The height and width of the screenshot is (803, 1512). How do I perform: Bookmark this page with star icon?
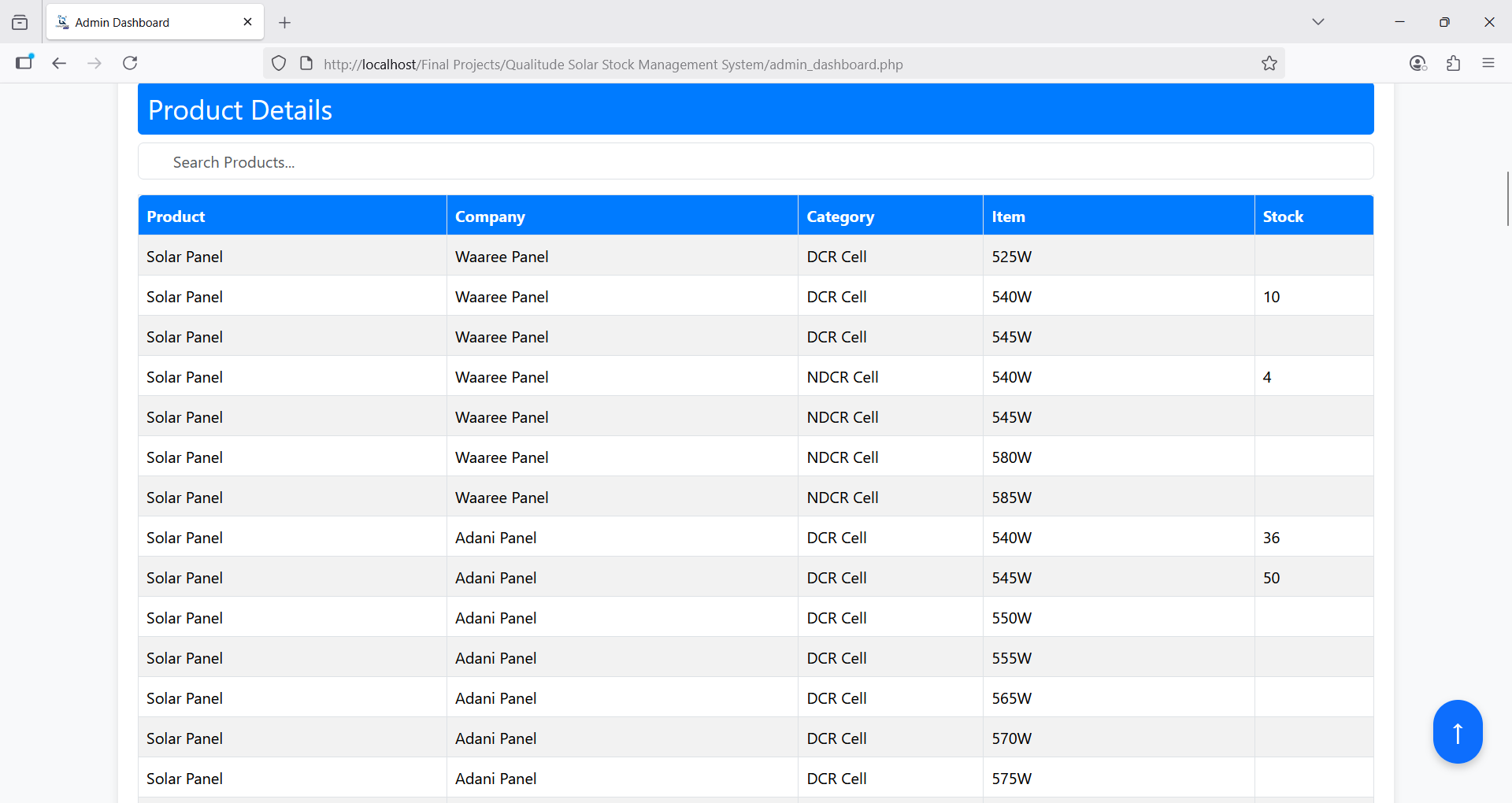pos(1269,64)
